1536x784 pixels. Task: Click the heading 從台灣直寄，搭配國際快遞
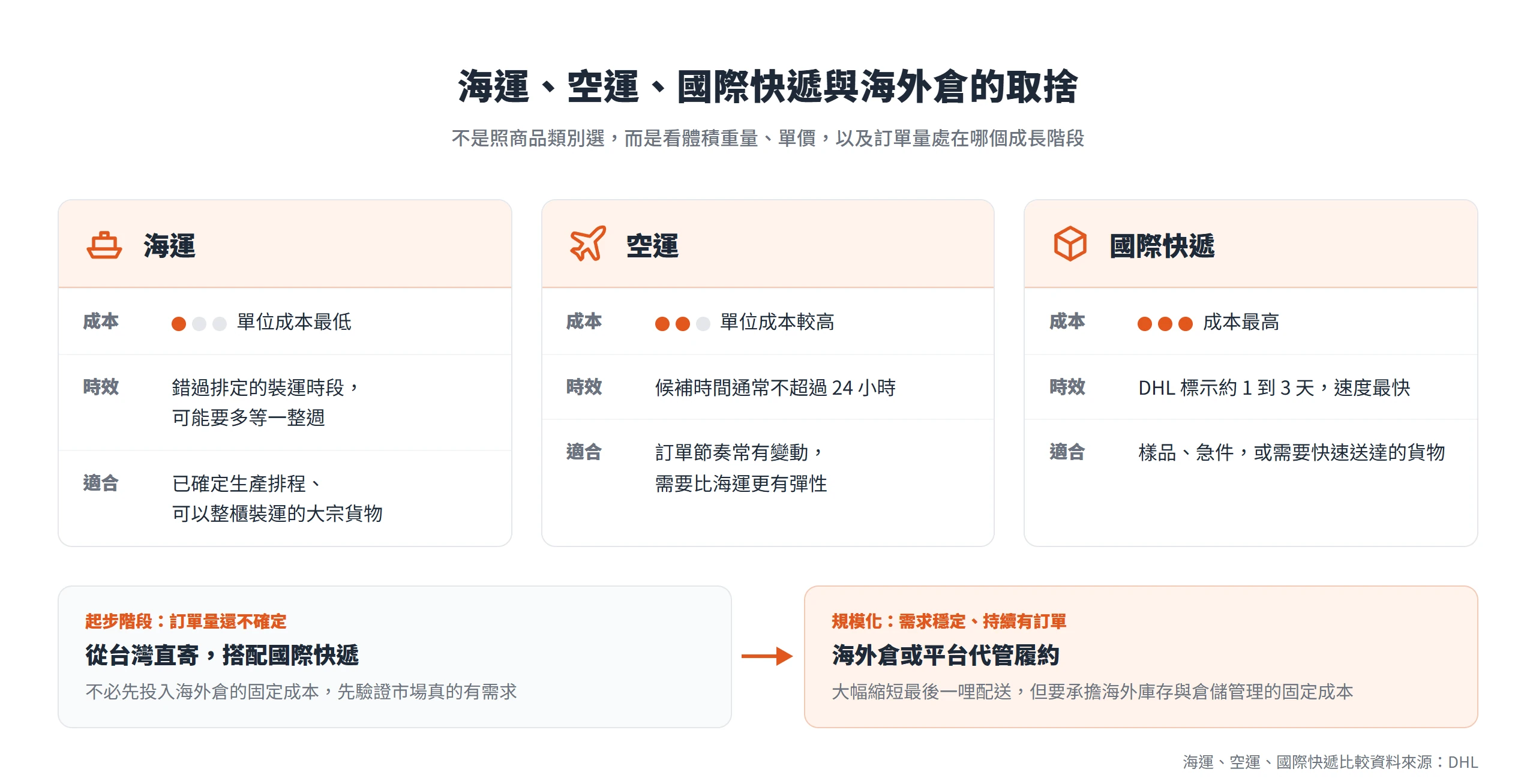(222, 655)
